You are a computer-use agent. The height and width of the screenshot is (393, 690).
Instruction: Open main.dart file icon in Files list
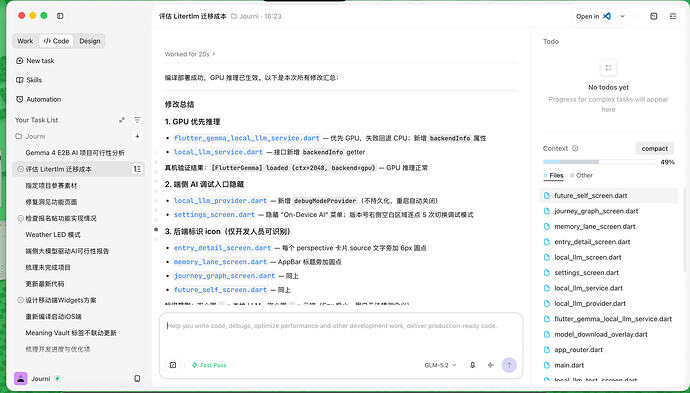tap(547, 365)
